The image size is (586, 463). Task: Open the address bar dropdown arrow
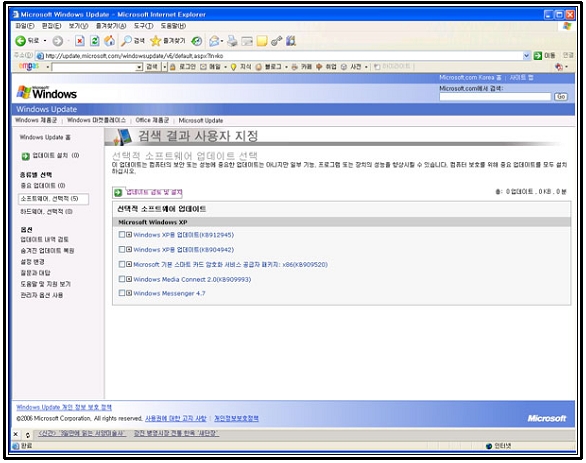click(527, 56)
